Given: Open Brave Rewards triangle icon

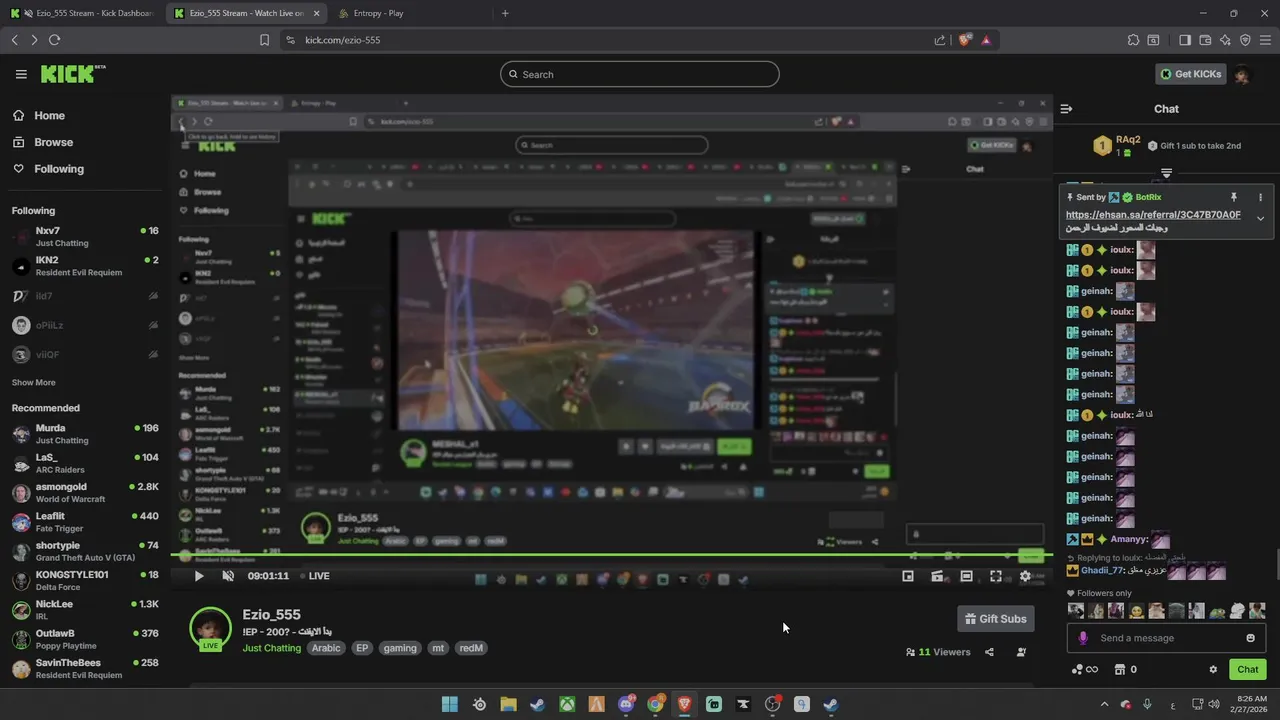Looking at the screenshot, I should [986, 40].
